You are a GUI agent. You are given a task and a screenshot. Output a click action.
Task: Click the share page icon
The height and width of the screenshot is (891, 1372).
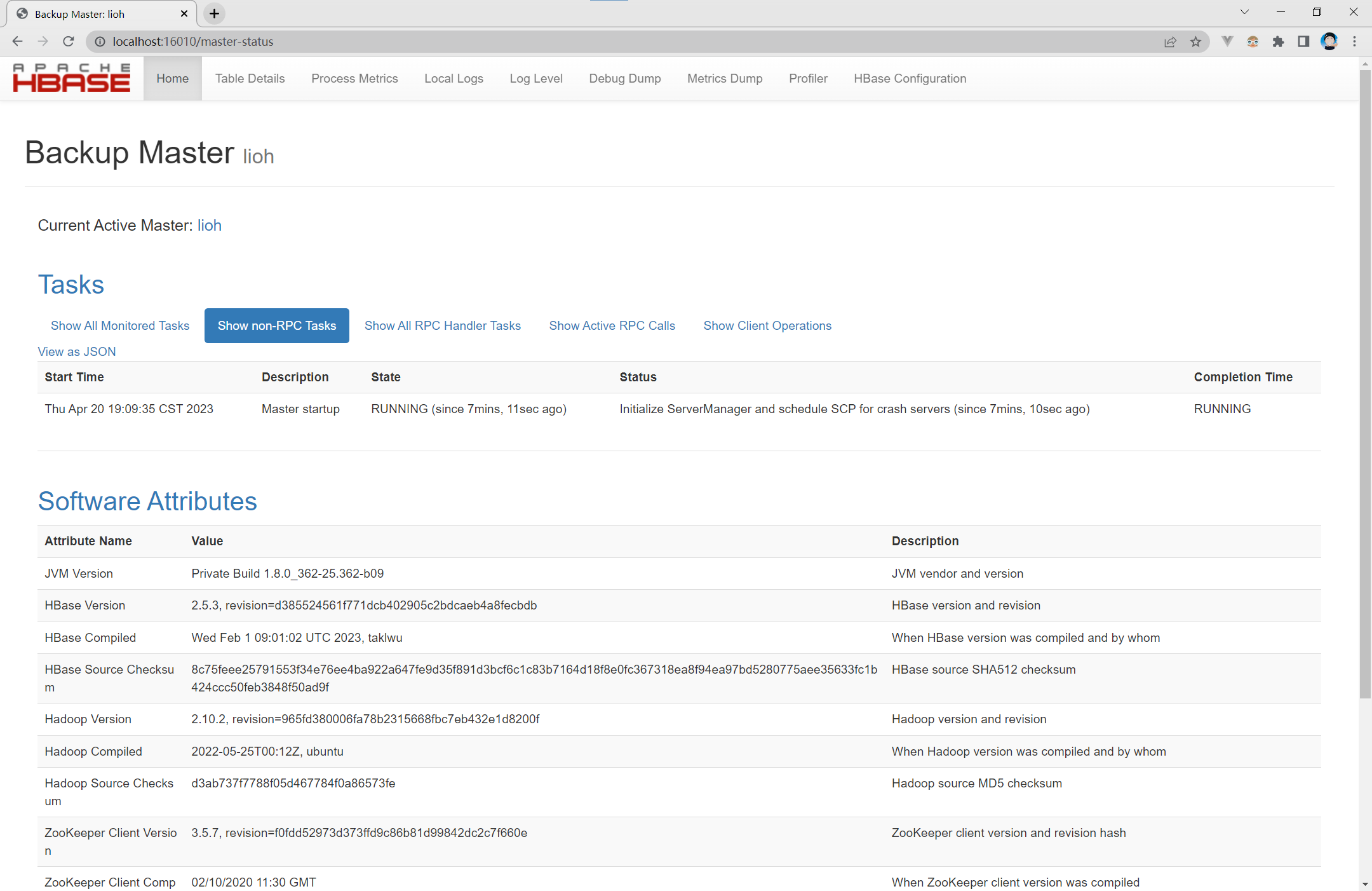(x=1170, y=41)
